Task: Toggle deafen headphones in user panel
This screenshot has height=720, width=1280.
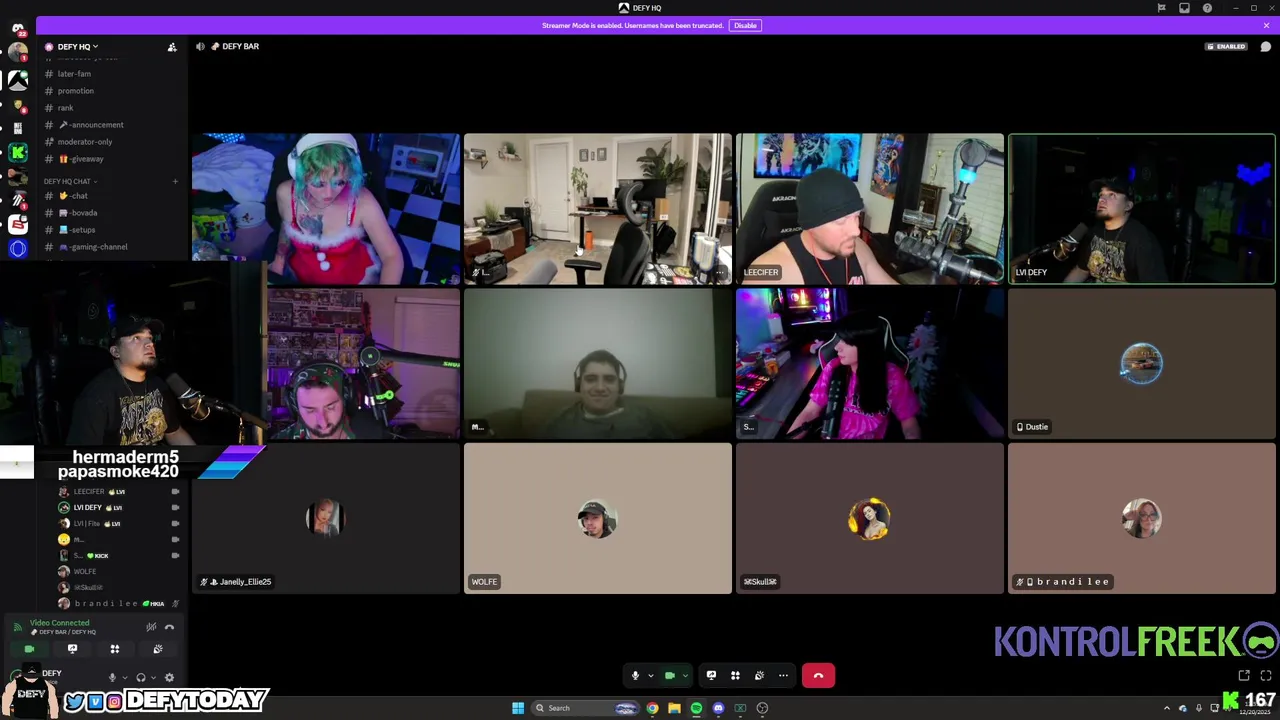Action: coord(140,677)
